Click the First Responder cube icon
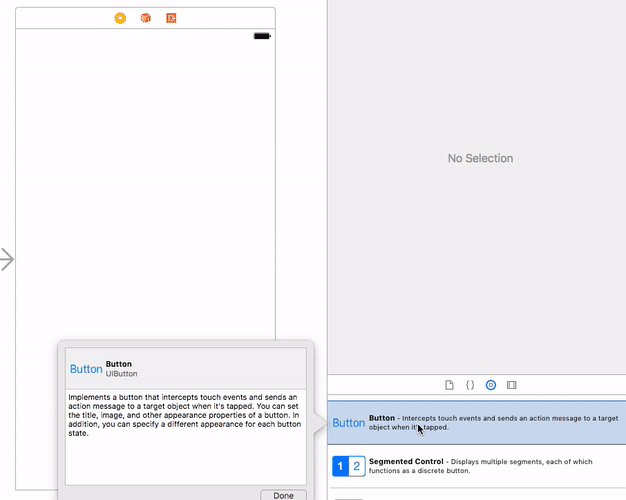Viewport: 626px width, 500px height. pos(146,18)
